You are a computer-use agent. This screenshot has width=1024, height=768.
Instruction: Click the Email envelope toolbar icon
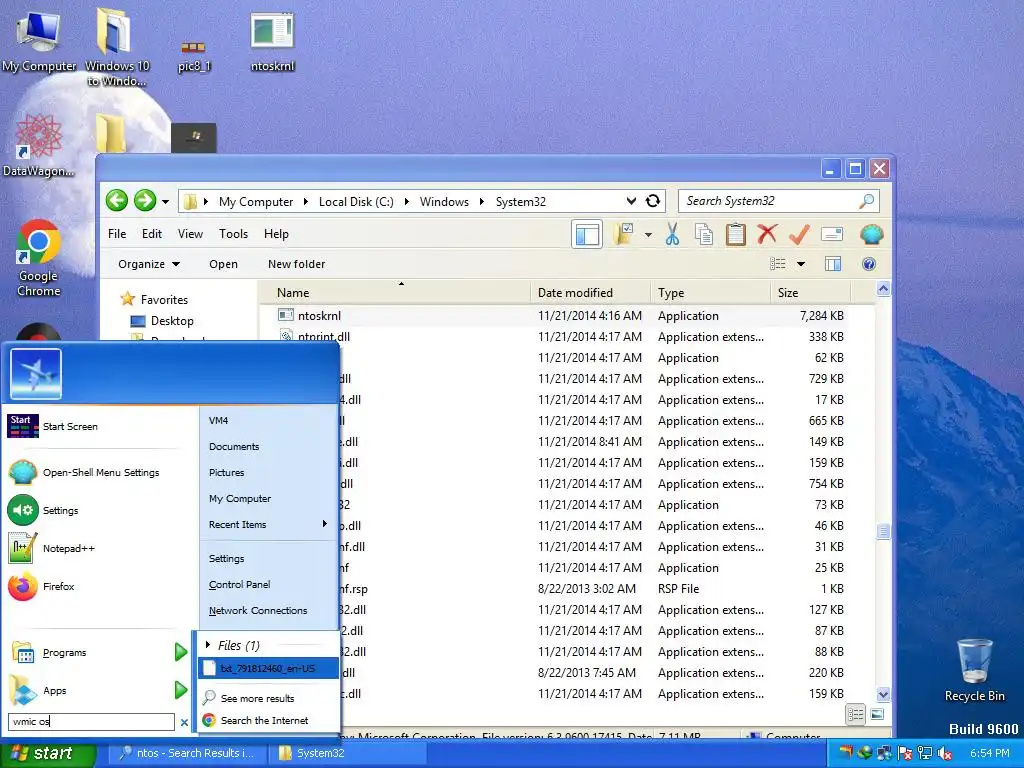tap(832, 234)
